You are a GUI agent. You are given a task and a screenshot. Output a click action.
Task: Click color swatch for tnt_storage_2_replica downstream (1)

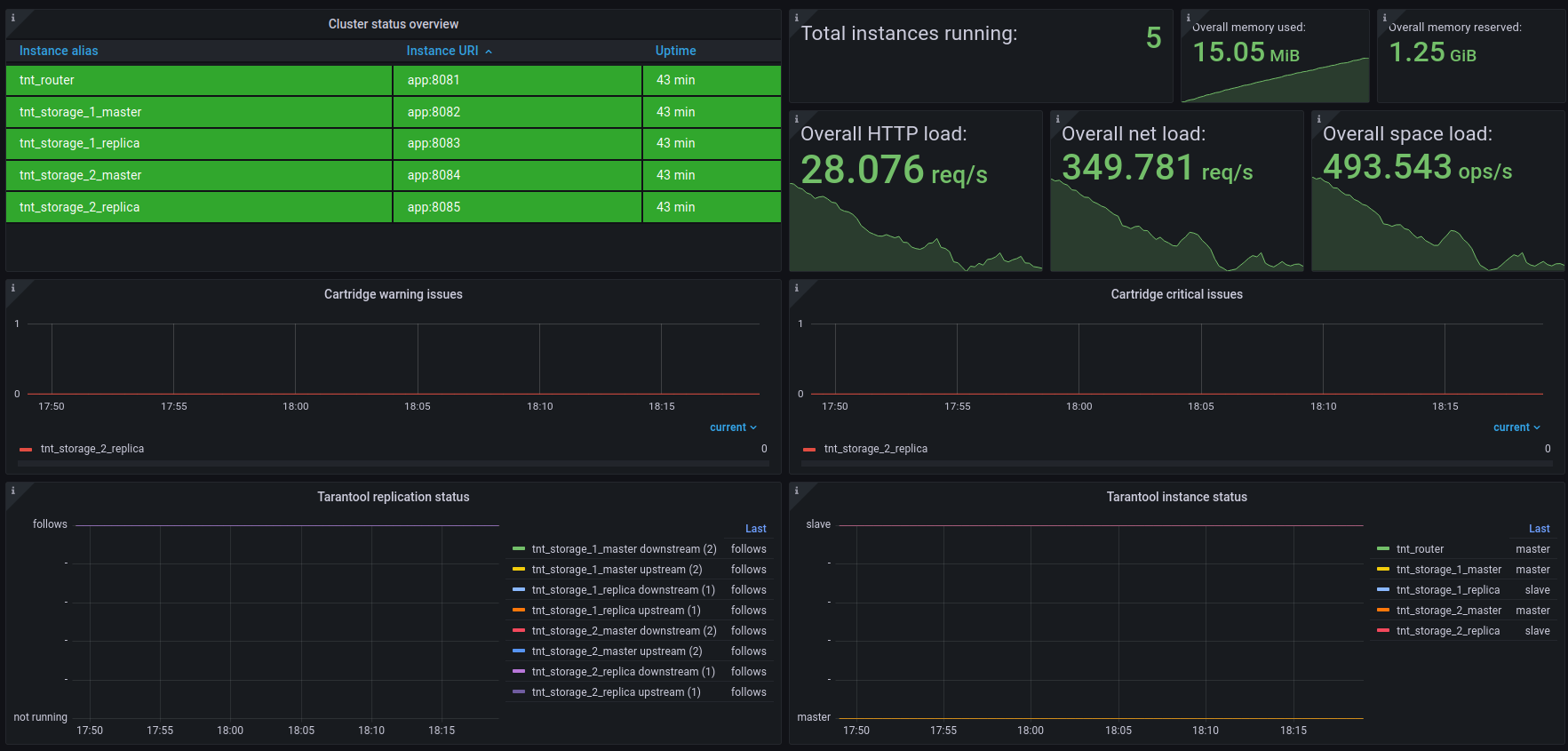click(519, 672)
